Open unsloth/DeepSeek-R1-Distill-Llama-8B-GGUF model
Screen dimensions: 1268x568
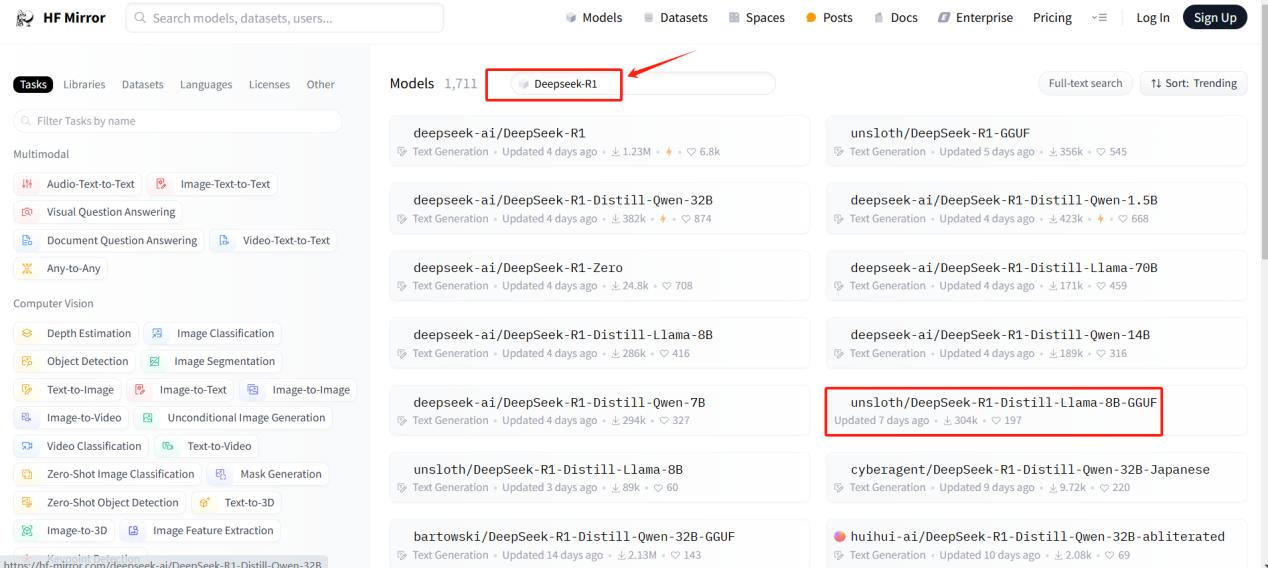(x=1037, y=410)
